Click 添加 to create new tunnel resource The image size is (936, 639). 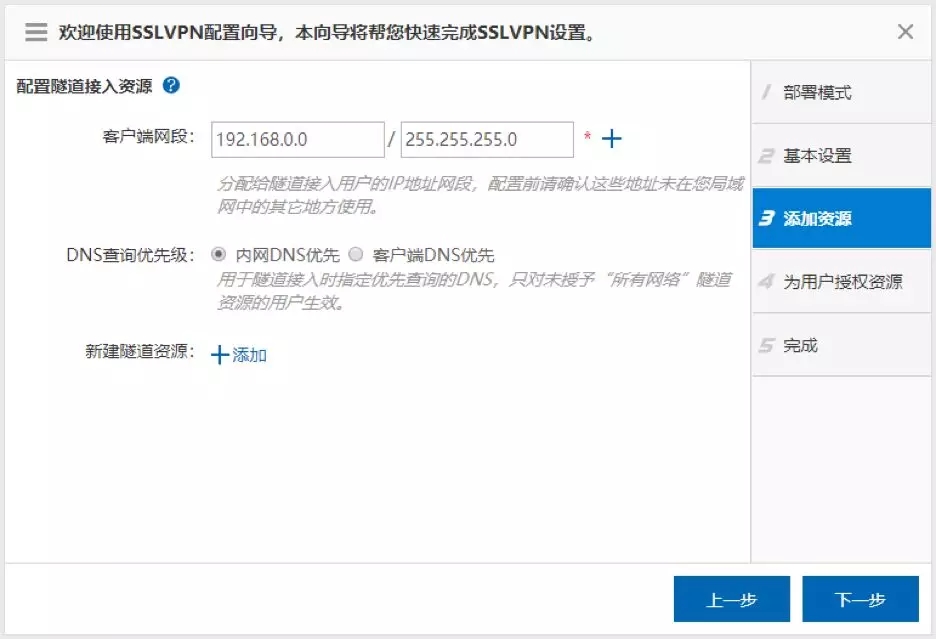(239, 355)
